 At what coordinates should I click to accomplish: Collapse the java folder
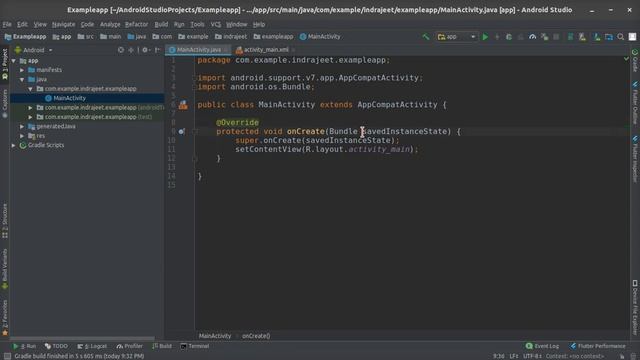click(x=22, y=80)
